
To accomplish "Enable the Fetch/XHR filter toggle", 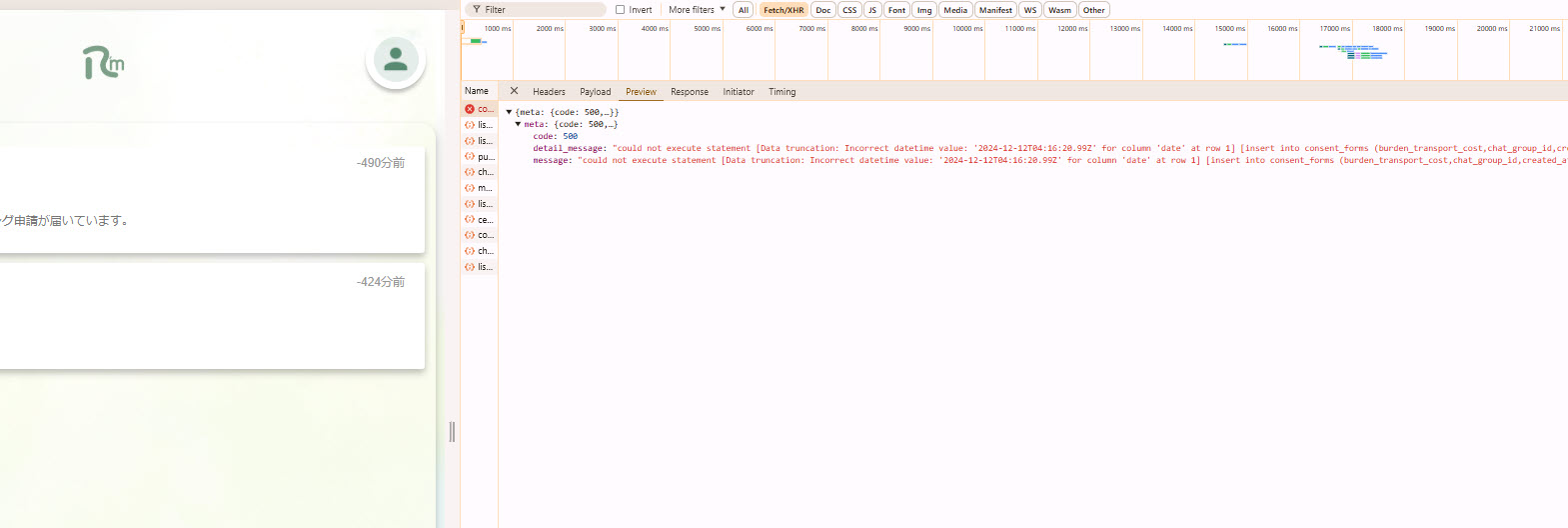I will click(x=784, y=10).
